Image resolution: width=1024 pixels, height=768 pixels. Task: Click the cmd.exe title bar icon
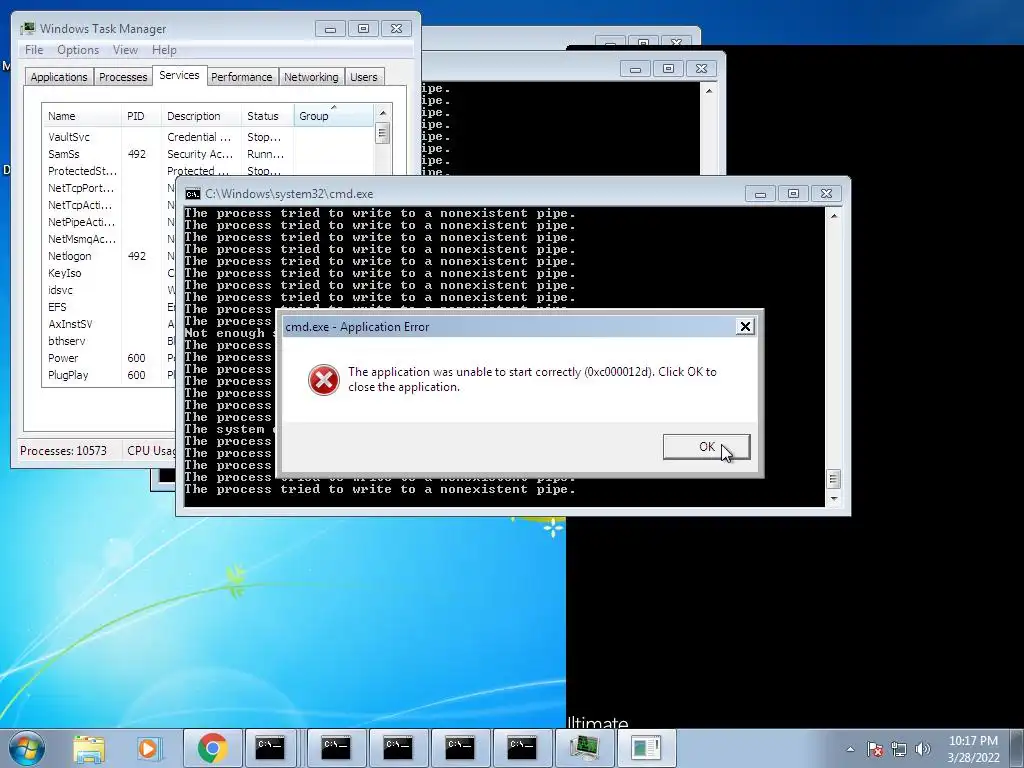point(193,194)
